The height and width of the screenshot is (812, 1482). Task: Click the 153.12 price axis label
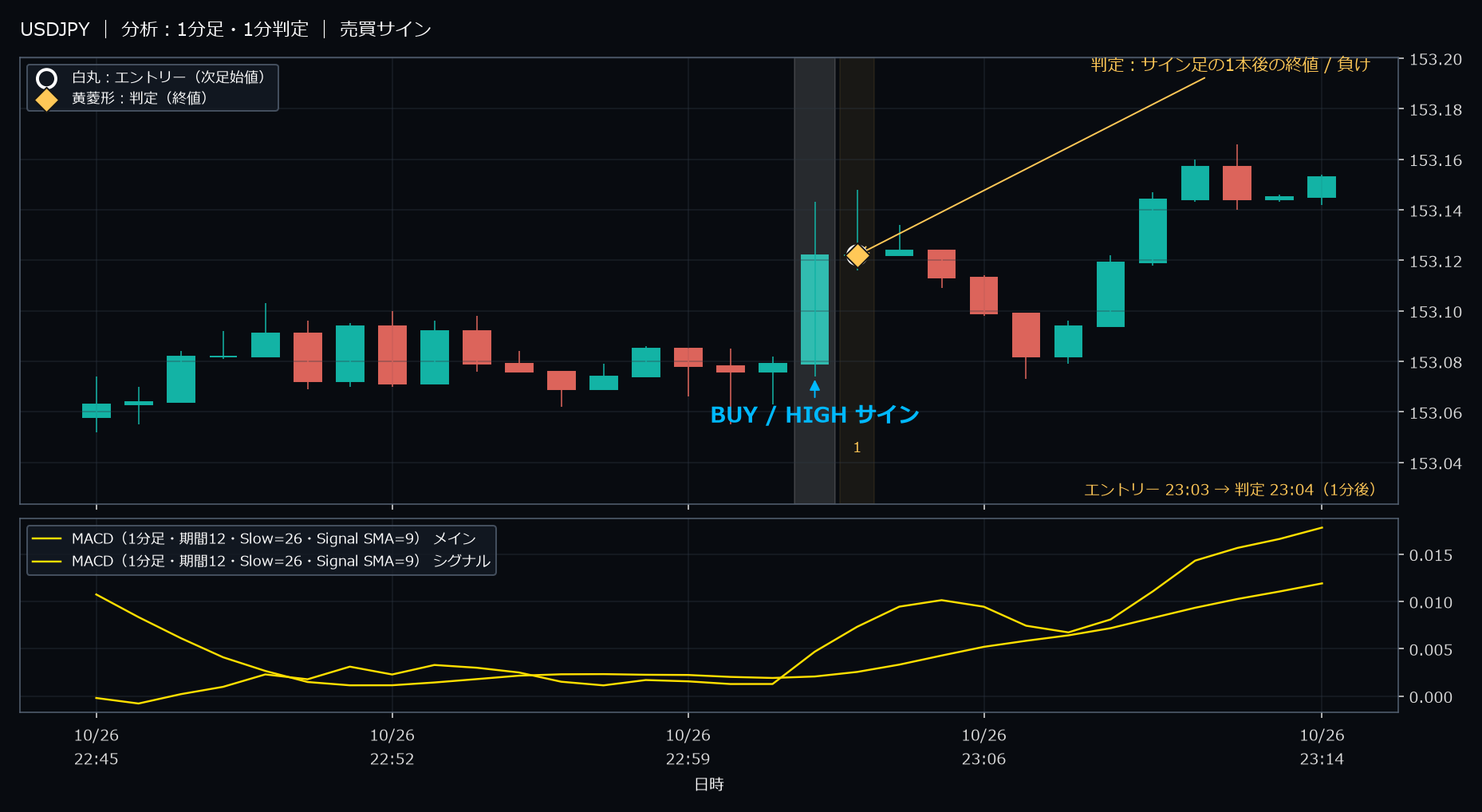point(1436,262)
